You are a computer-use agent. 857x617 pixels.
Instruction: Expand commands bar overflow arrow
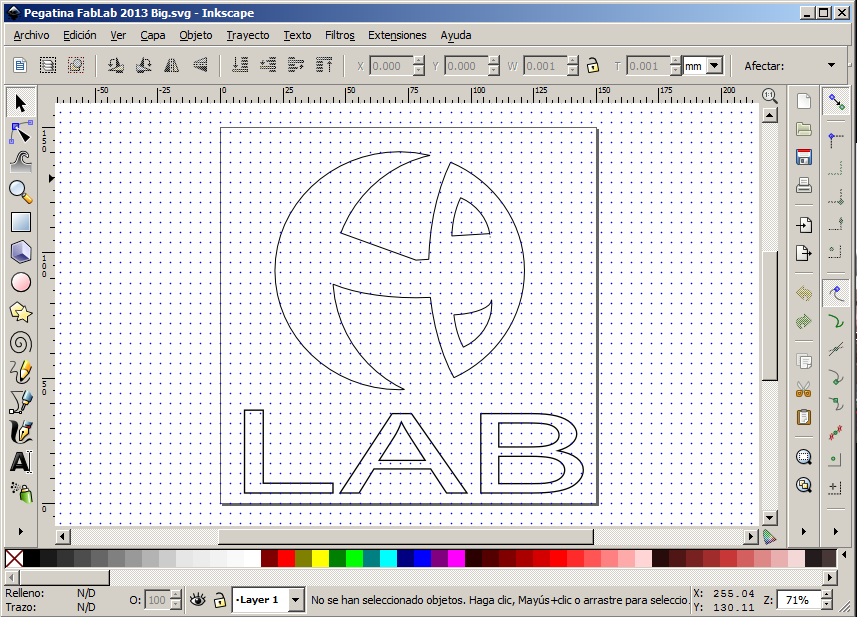(x=803, y=531)
